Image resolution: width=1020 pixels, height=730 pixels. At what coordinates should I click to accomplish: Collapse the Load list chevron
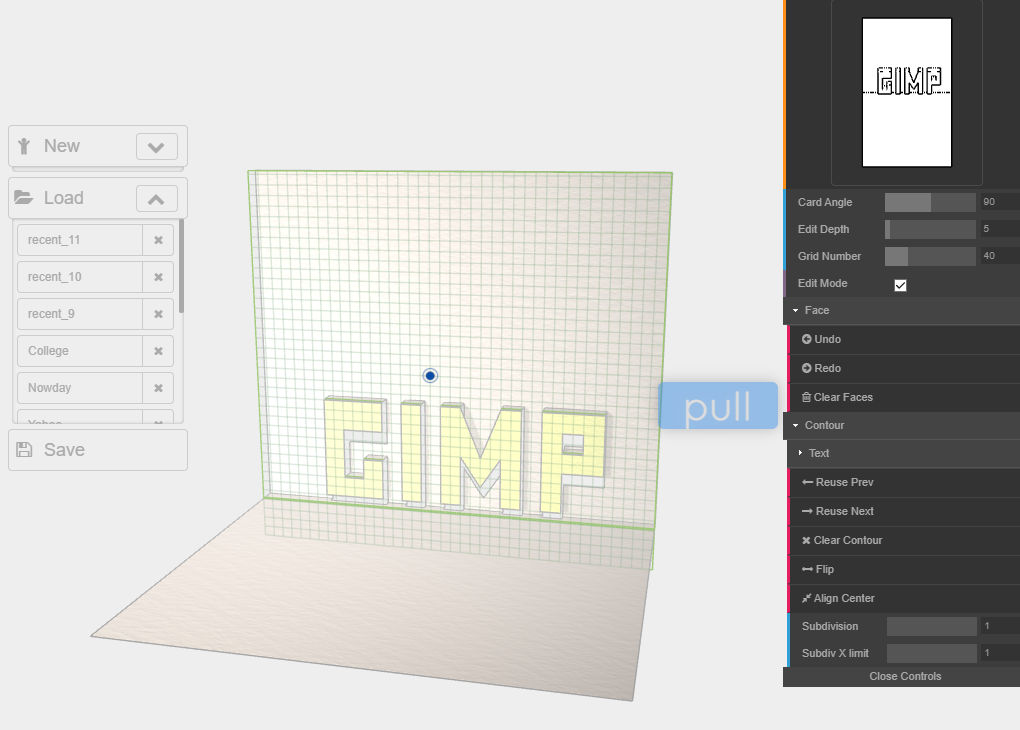[x=157, y=198]
